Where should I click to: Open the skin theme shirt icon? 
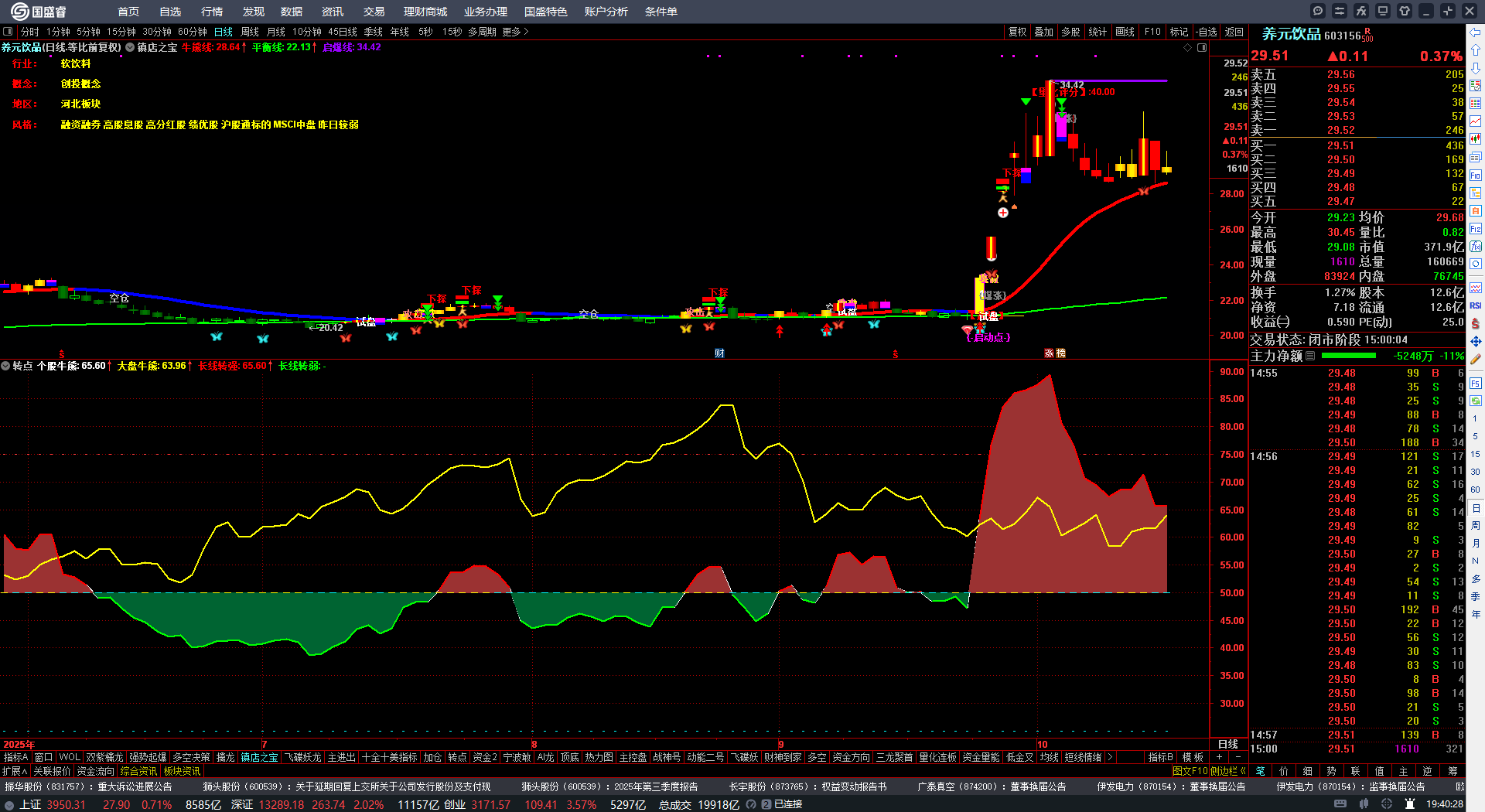tap(1405, 11)
